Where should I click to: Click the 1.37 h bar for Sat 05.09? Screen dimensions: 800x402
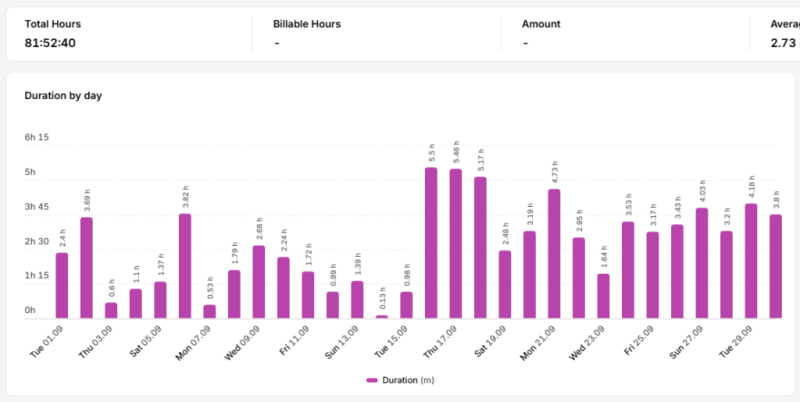click(160, 300)
